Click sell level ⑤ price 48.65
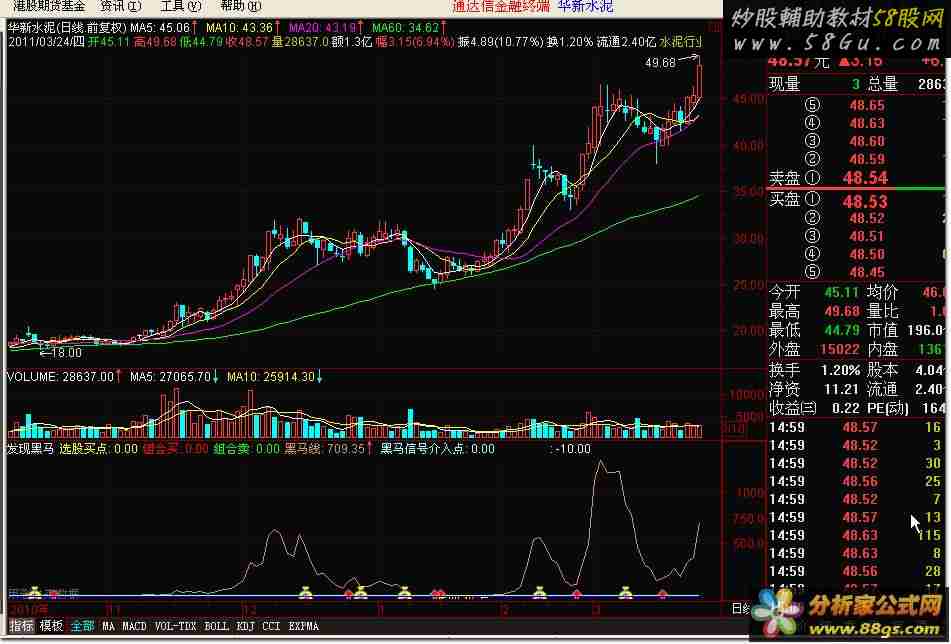Image resolution: width=951 pixels, height=644 pixels. [867, 105]
